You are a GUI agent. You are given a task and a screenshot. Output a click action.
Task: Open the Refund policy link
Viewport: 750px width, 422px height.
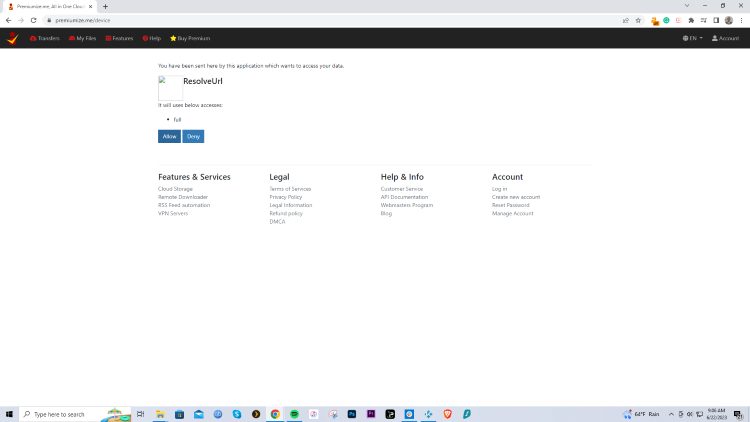point(286,213)
